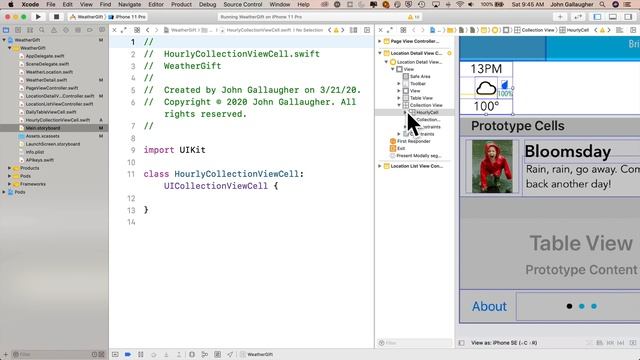Open related items grid in code editor
The image size is (640, 360).
[x=137, y=30]
